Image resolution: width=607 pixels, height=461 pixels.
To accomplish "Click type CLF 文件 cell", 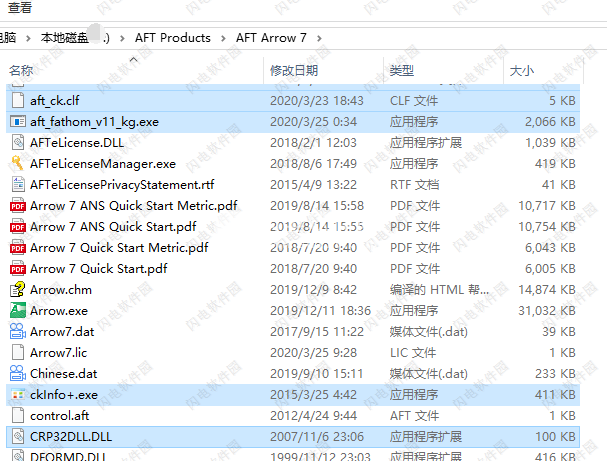I will (x=414, y=101).
